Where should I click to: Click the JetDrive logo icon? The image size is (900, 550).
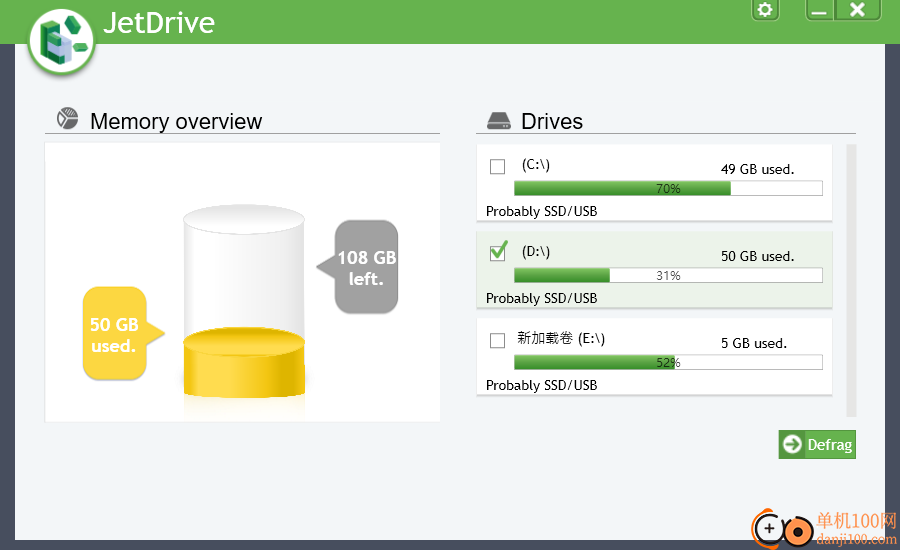pos(61,42)
